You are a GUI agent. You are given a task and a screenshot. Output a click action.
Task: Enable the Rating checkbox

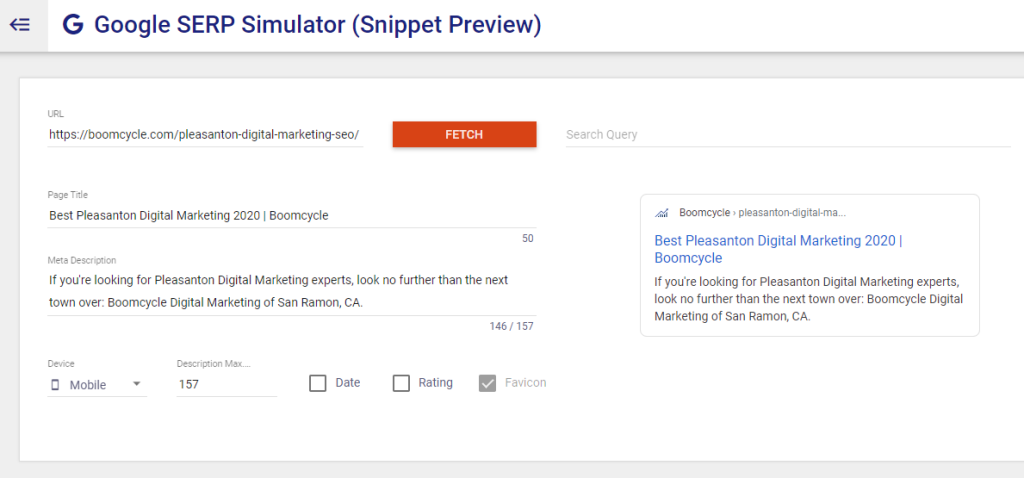pyautogui.click(x=401, y=383)
